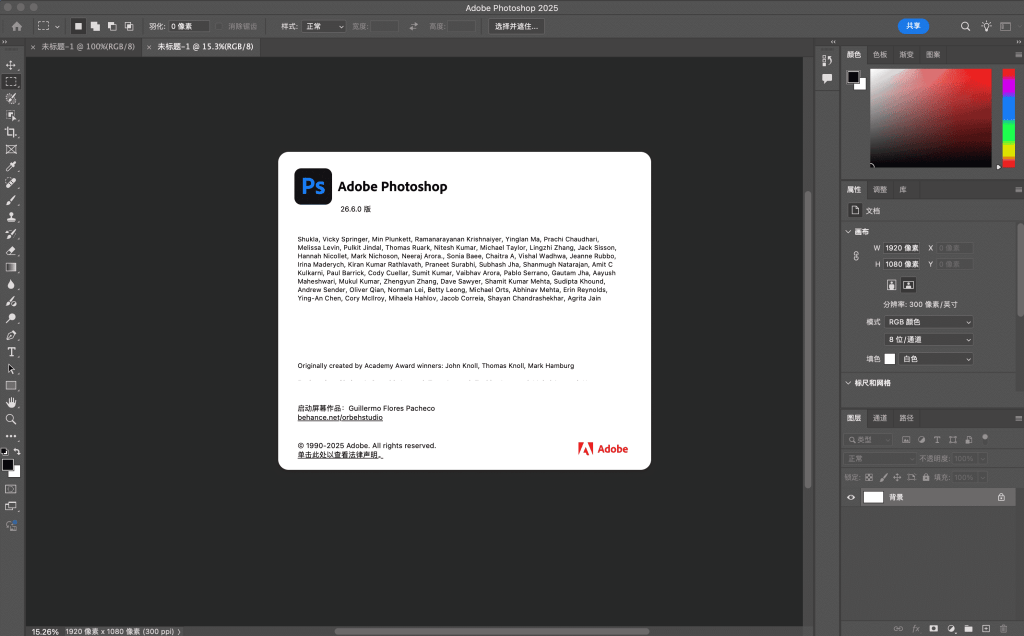This screenshot has width=1024, height=636.
Task: Select the Hand tool
Action: pos(11,402)
